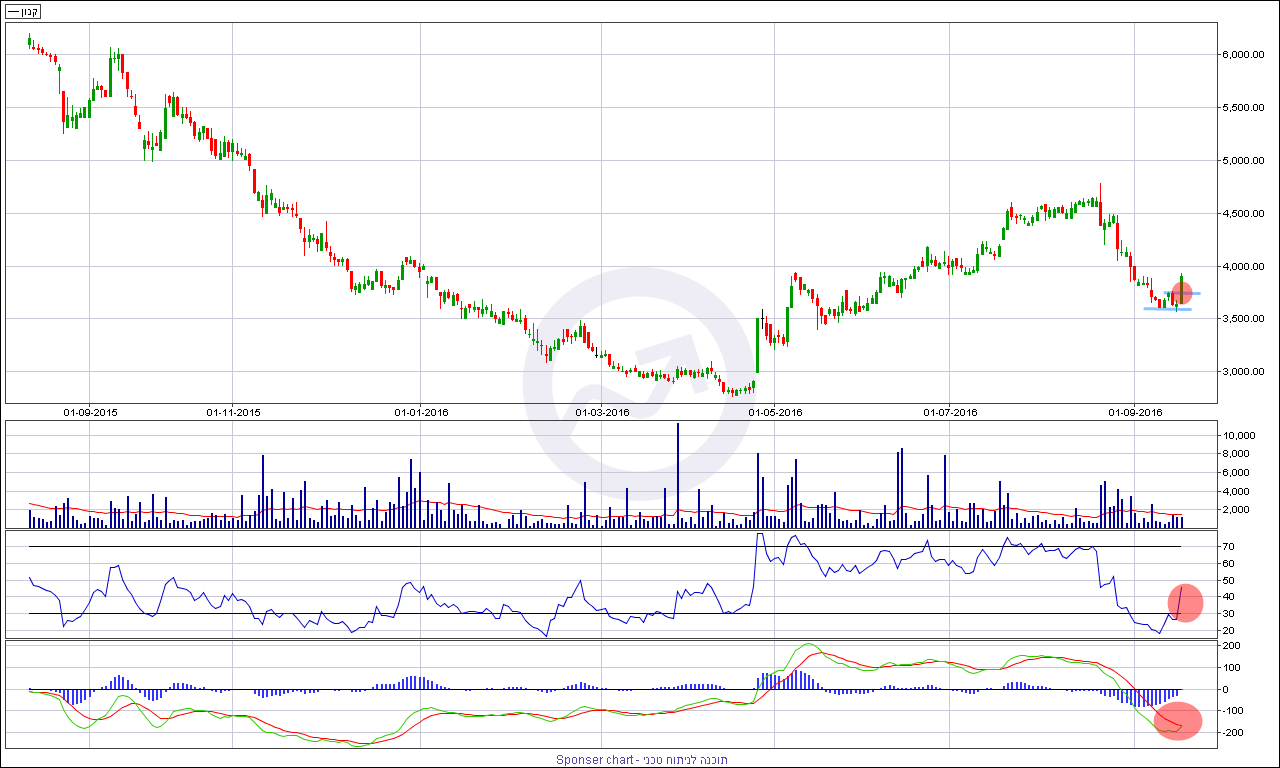Image resolution: width=1280 pixels, height=768 pixels.
Task: Click the circular arrow watermark logo
Action: (x=640, y=383)
